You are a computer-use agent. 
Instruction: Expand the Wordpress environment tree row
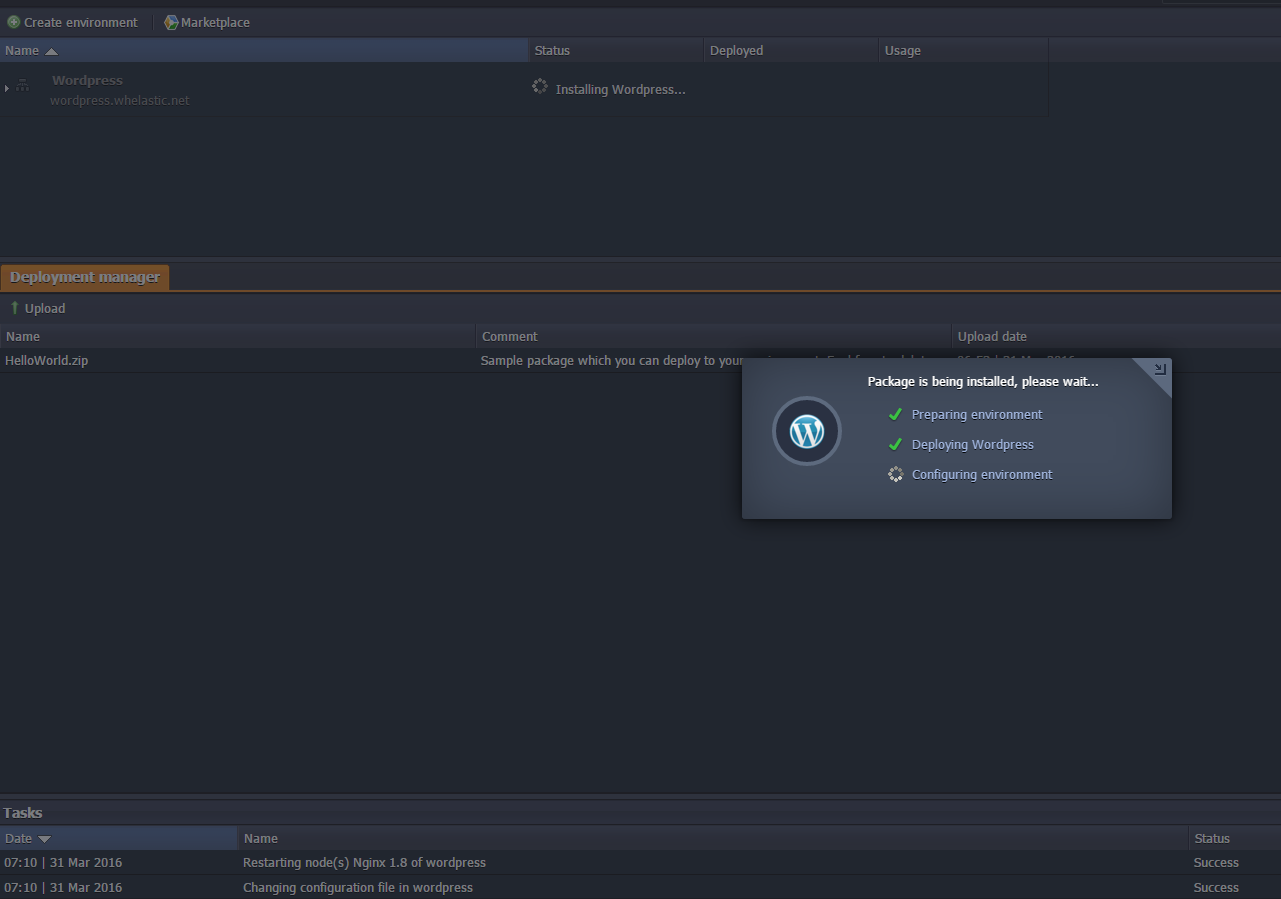[6, 87]
